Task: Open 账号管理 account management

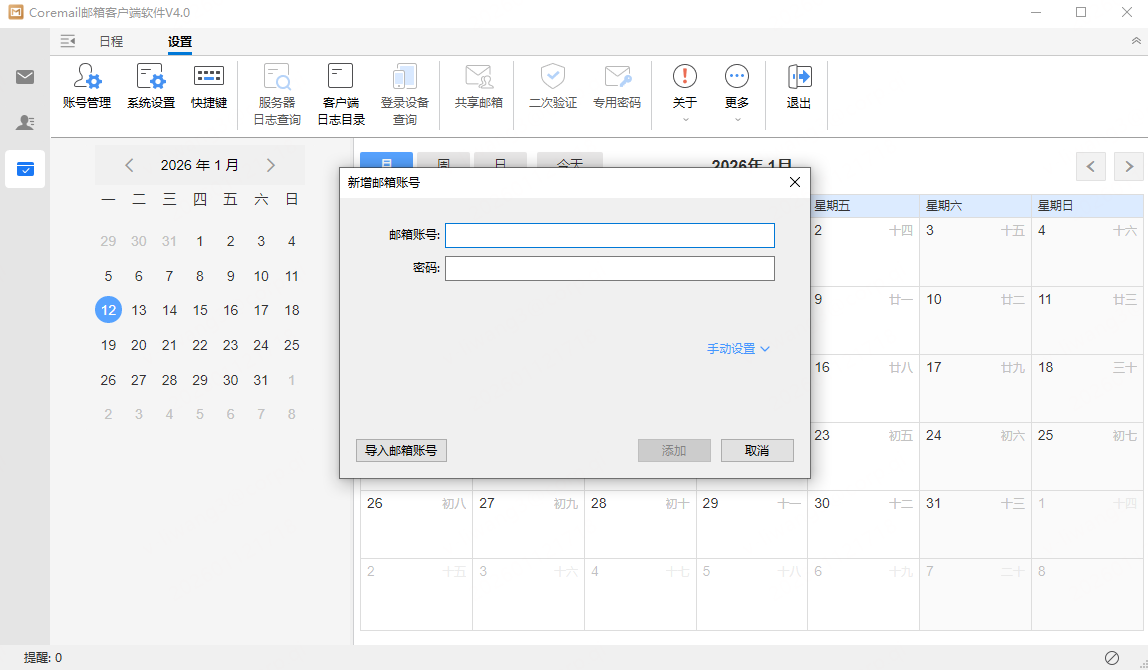Action: pos(87,87)
